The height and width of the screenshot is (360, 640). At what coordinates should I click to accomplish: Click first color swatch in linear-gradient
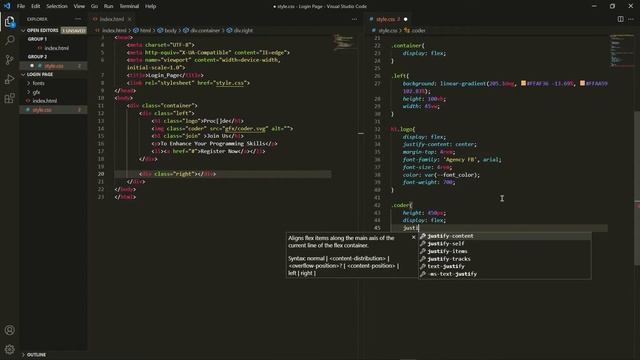(523, 83)
